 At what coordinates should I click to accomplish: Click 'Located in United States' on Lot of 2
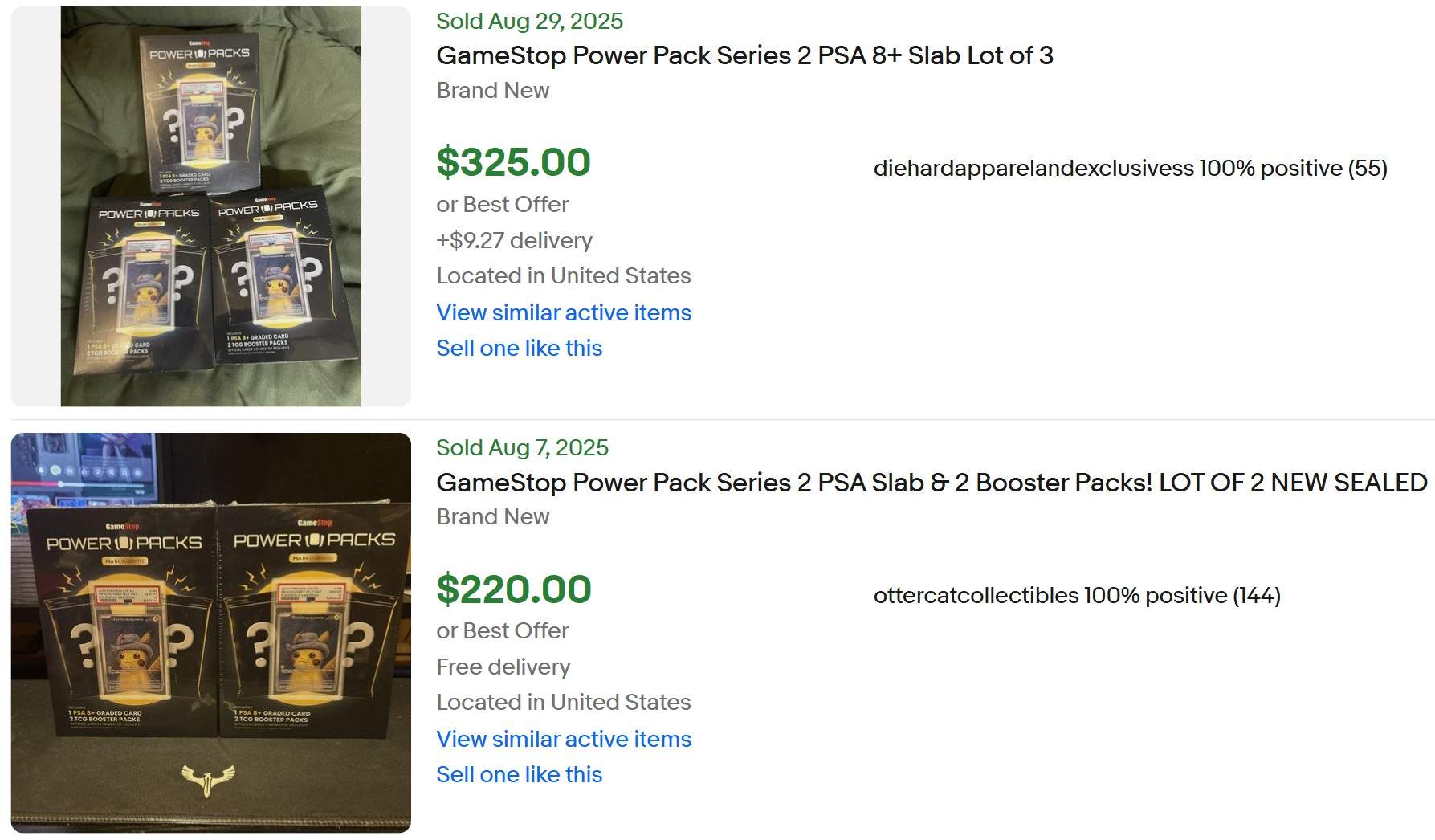pyautogui.click(x=563, y=702)
